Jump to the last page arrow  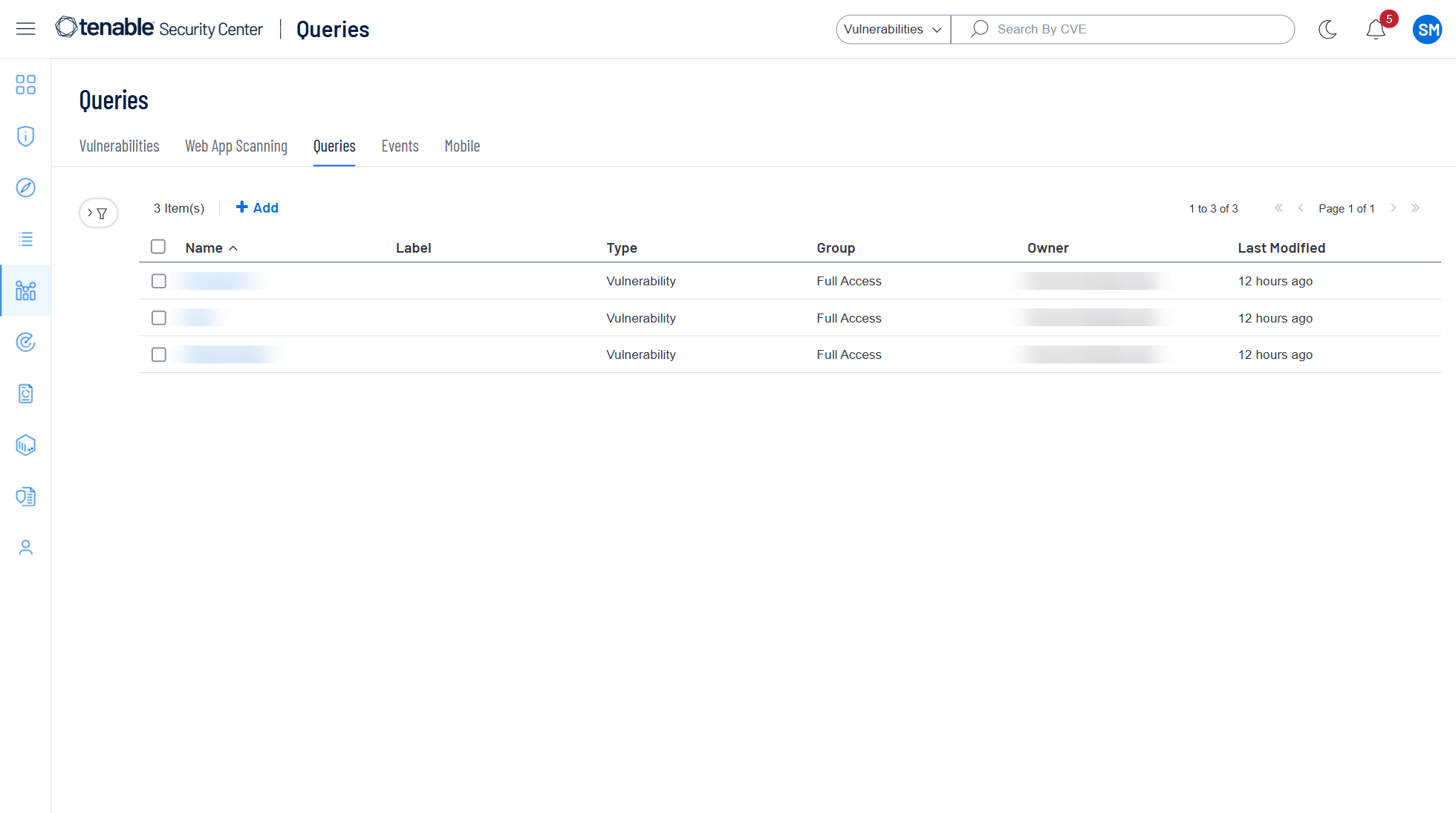click(1415, 208)
